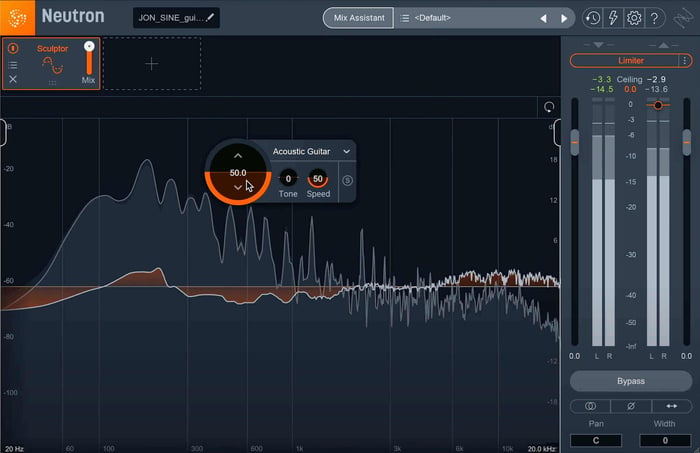
Task: Decrease the Sculptor amount with down chevron
Action: point(238,187)
